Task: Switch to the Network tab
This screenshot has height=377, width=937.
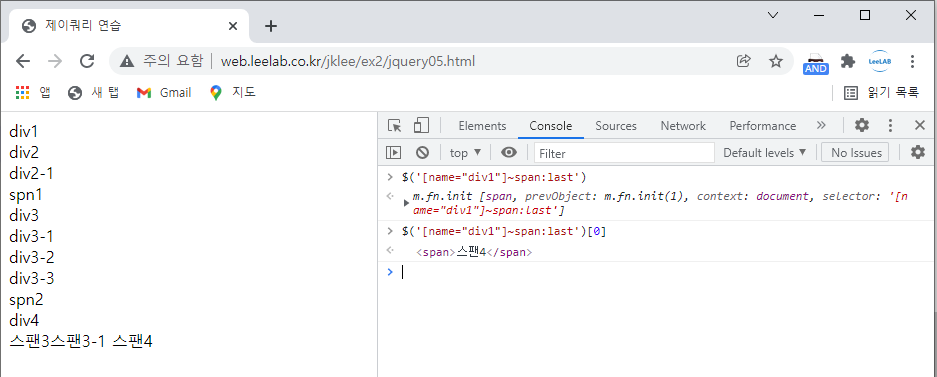Action: (683, 126)
